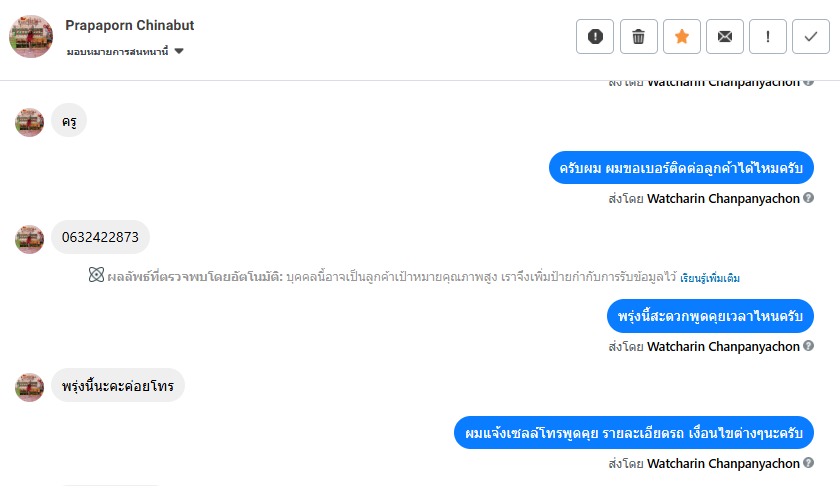This screenshot has width=840, height=493.
Task: Click the พรุ่งนี้นะคะค่อยโทร message bubble
Action: (118, 385)
